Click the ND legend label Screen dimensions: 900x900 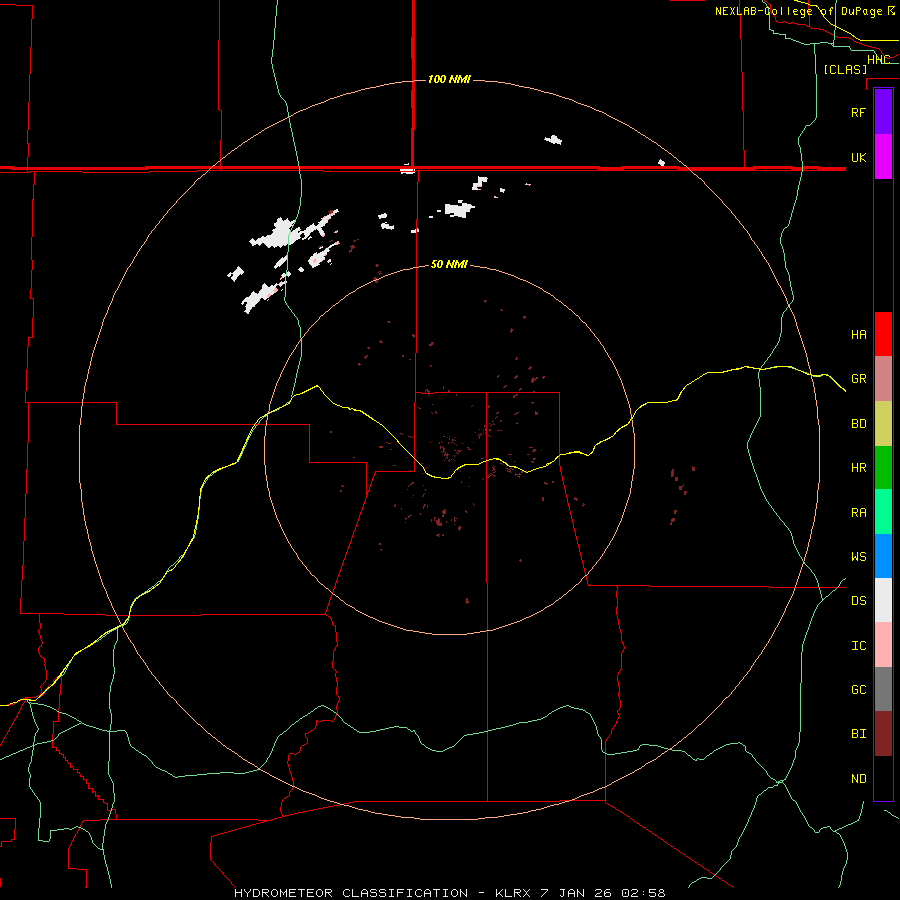pos(858,779)
